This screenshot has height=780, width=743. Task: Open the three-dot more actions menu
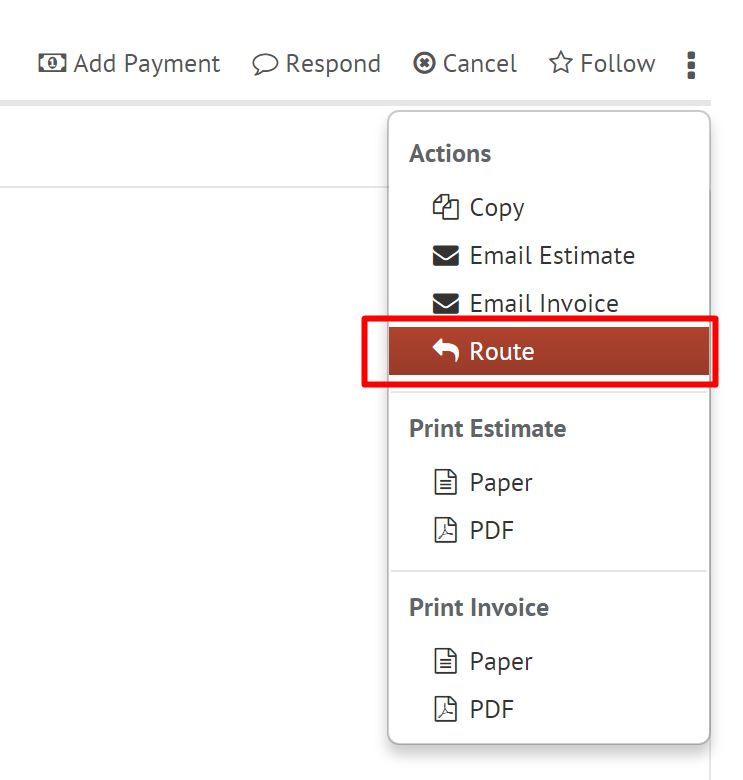pos(691,65)
